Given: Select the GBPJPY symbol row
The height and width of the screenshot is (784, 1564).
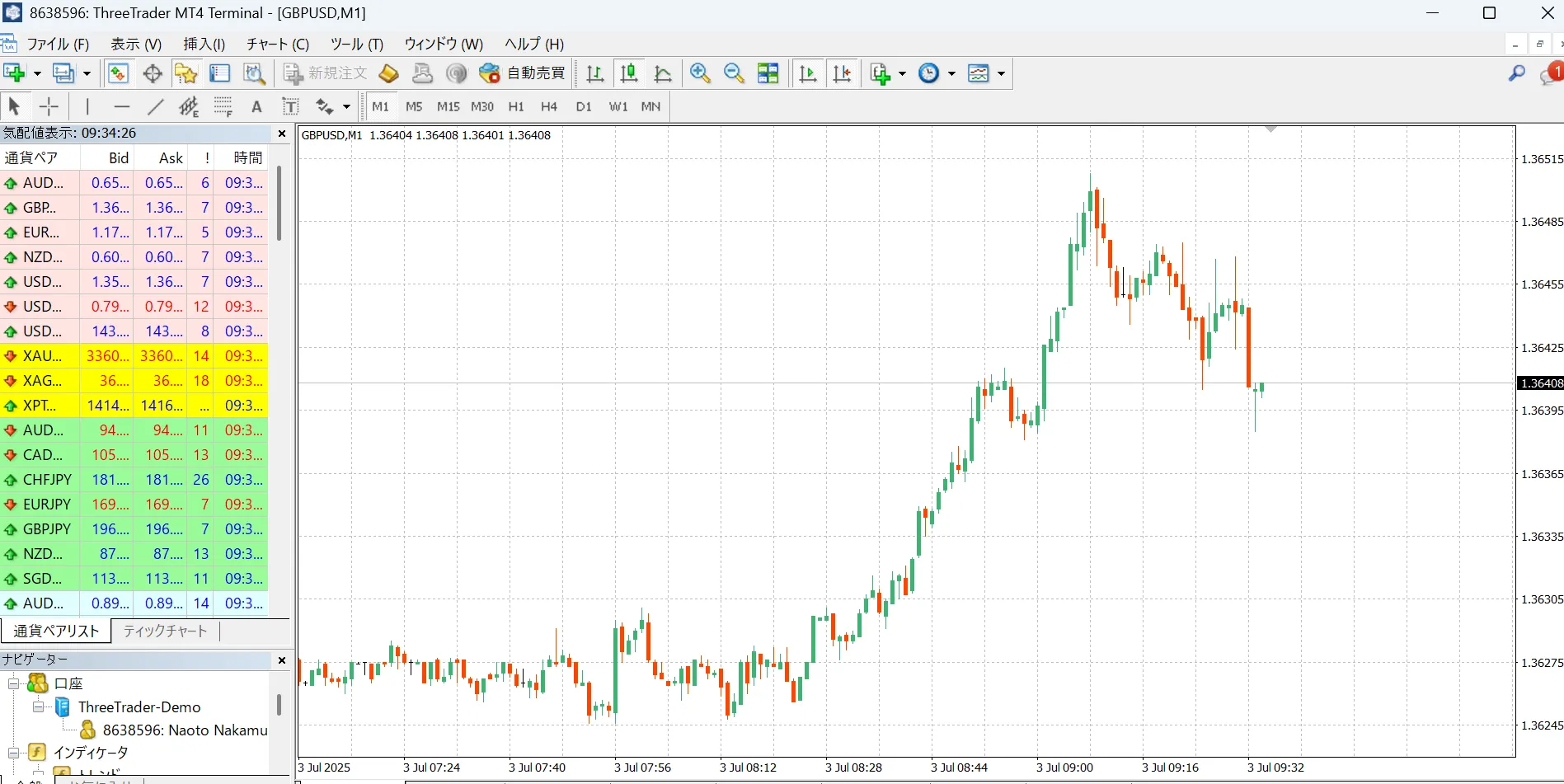Looking at the screenshot, I should (134, 529).
